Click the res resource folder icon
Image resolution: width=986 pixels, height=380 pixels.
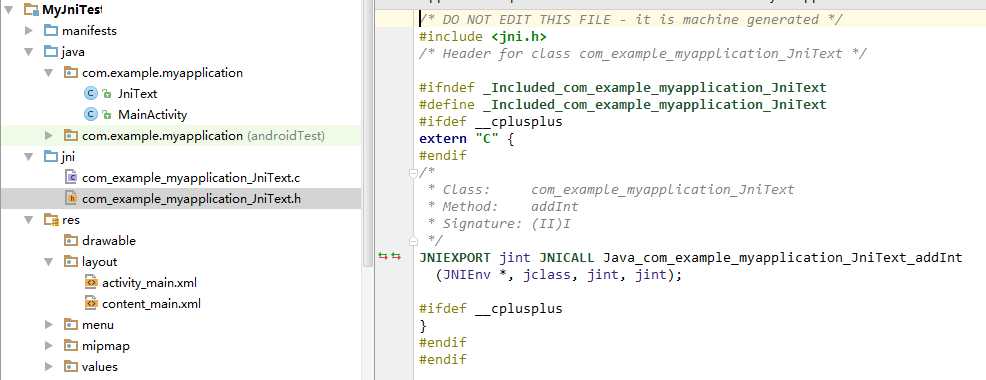(x=51, y=220)
